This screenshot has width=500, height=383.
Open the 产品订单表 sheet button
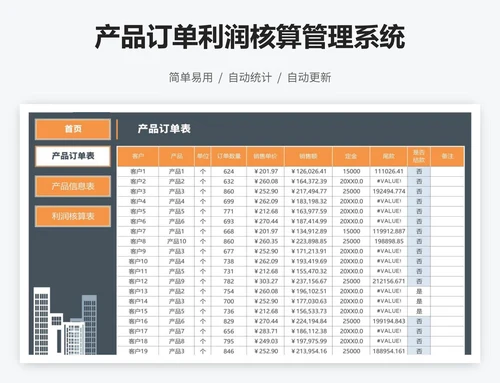(73, 156)
